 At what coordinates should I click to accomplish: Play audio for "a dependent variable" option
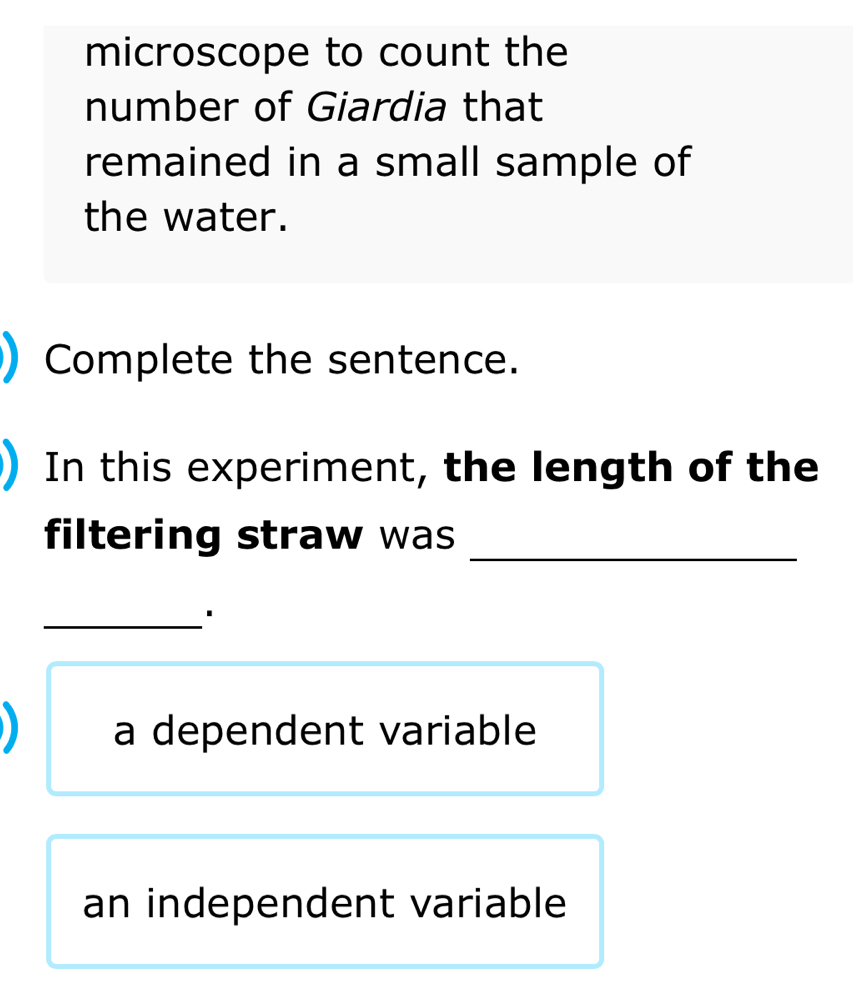point(8,731)
